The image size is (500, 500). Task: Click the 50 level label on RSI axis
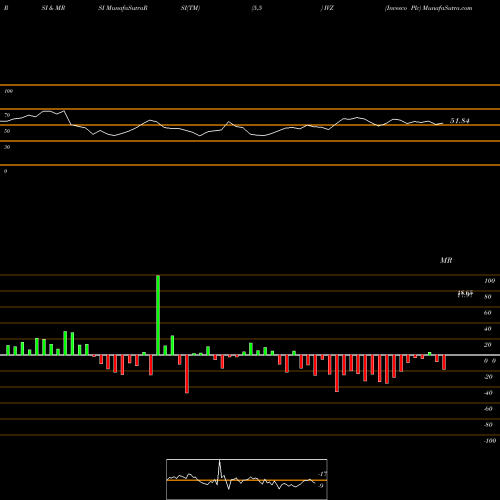7,131
